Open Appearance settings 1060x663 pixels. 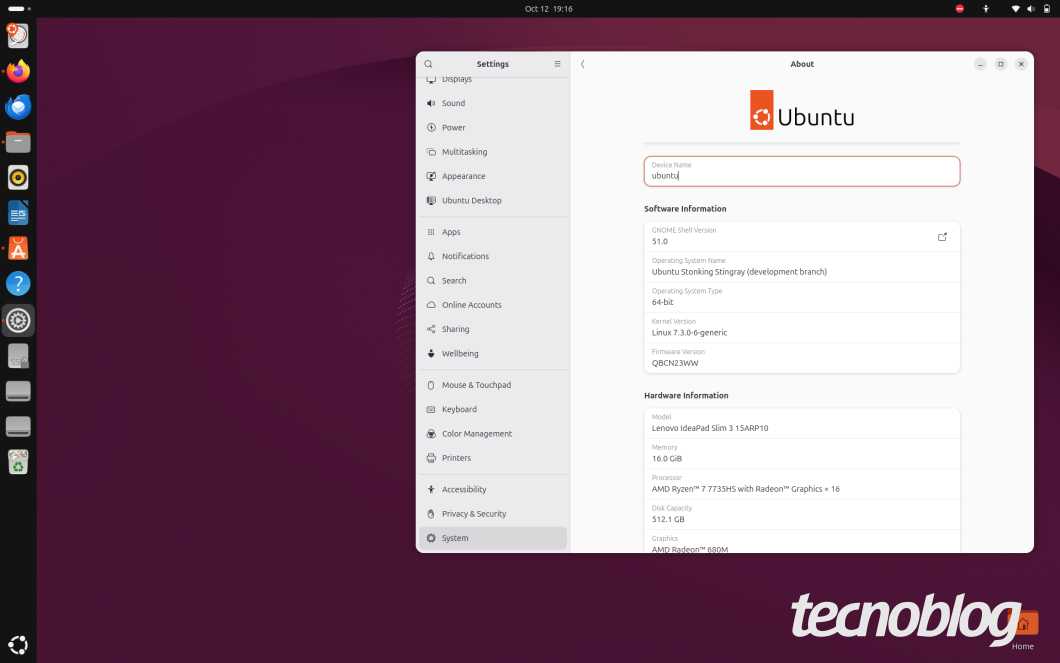(x=493, y=176)
